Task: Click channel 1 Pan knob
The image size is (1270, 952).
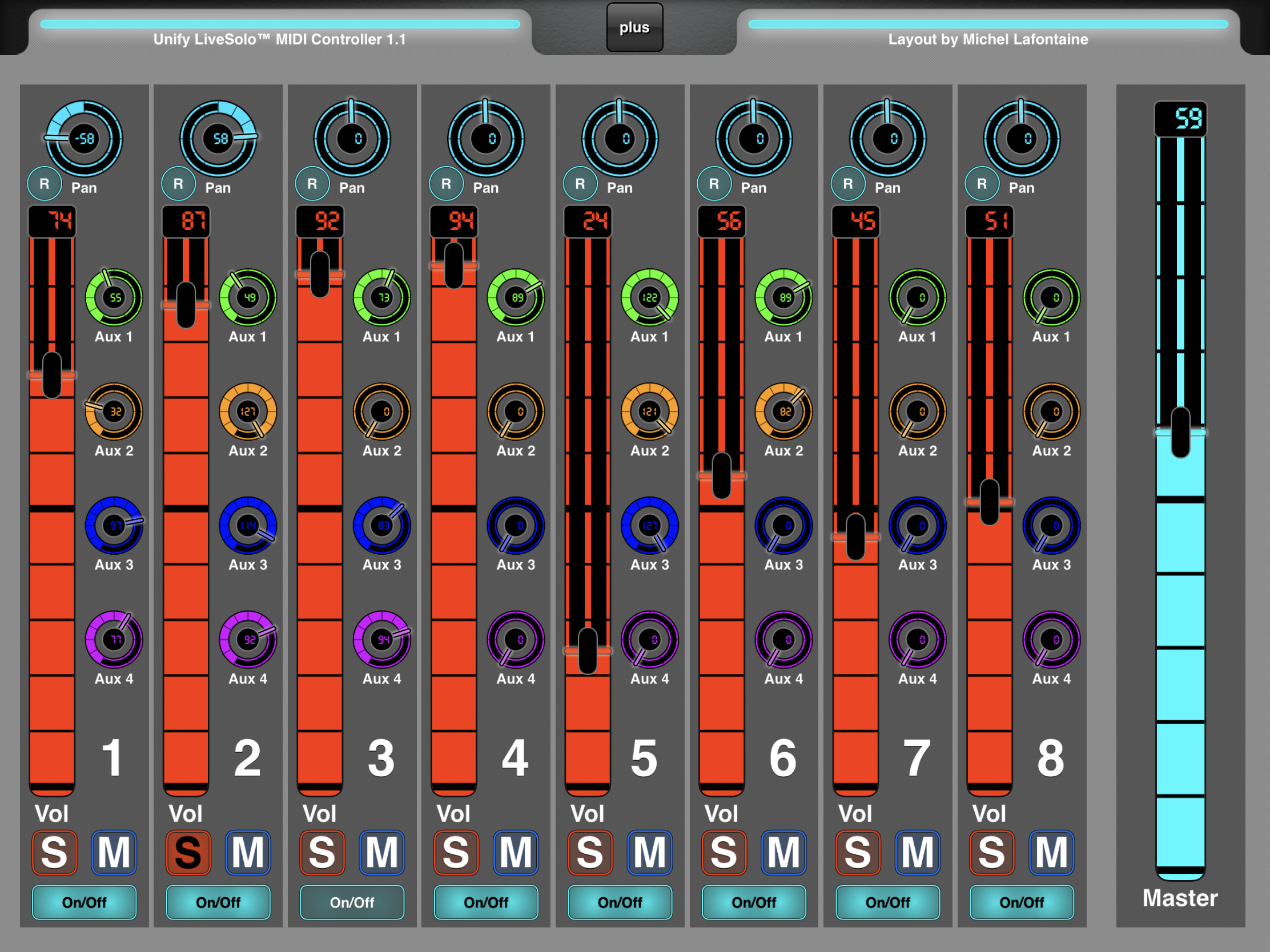Action: point(84,138)
